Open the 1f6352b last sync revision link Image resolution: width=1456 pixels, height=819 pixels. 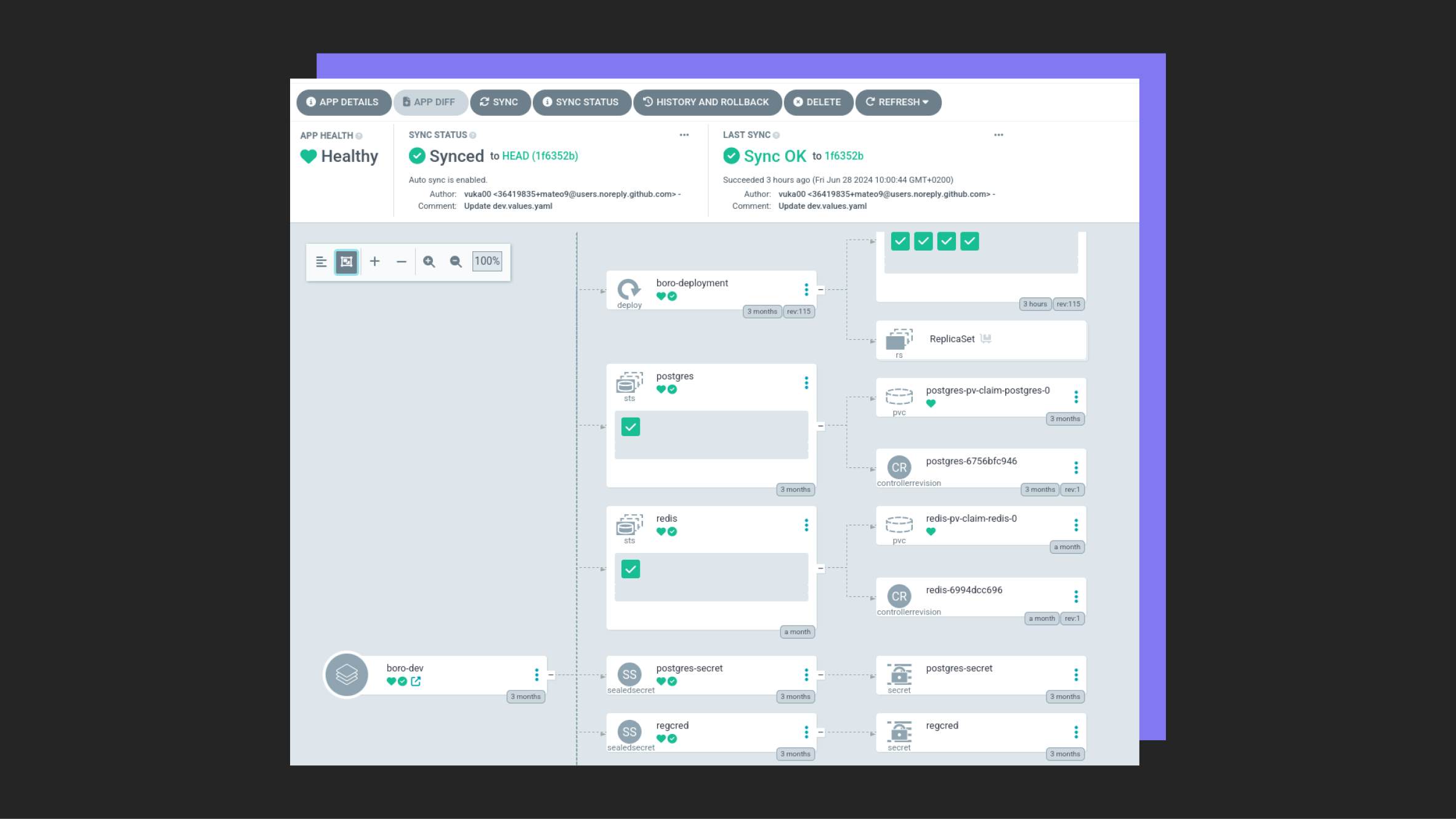[x=844, y=156]
